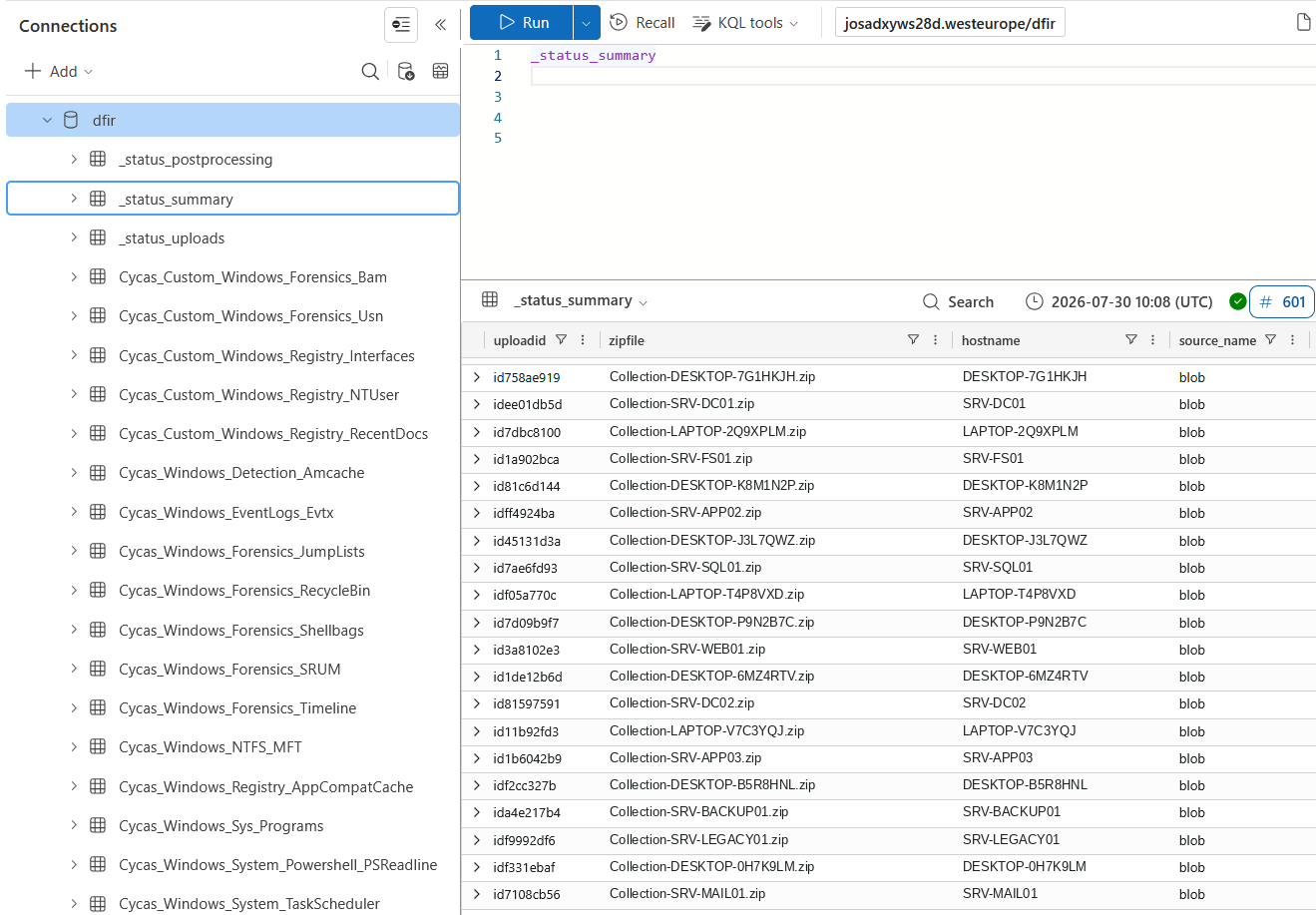Image resolution: width=1316 pixels, height=915 pixels.
Task: Click the table icon of Cycas_Windows_EventLogs_Evtx
Action: coord(98,512)
